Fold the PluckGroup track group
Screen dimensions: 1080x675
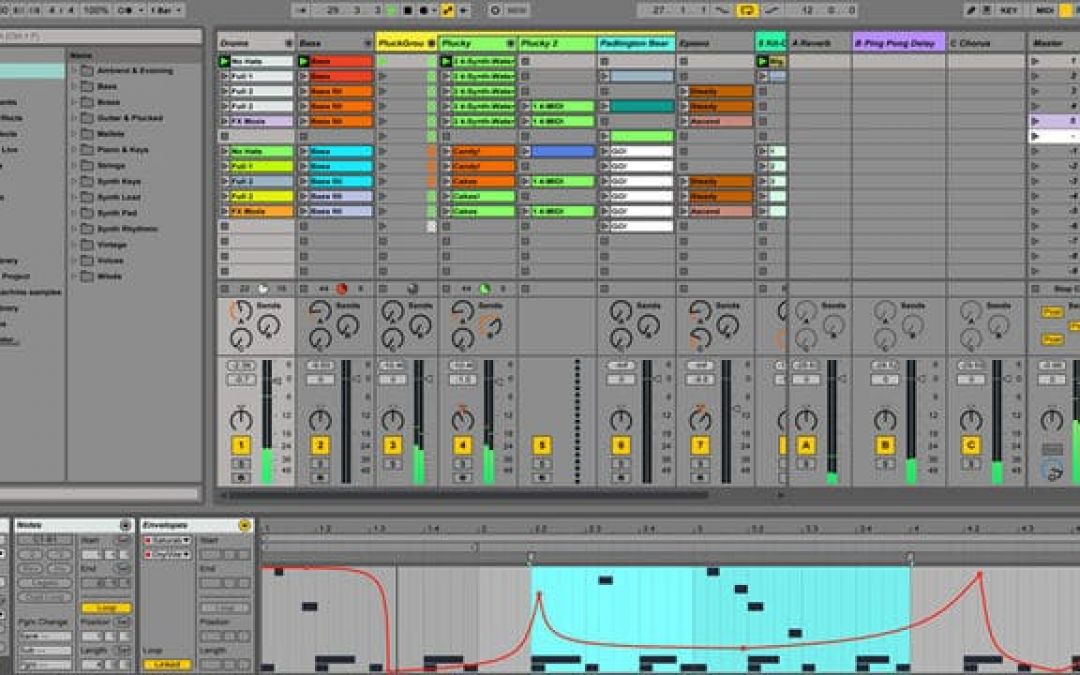point(432,43)
